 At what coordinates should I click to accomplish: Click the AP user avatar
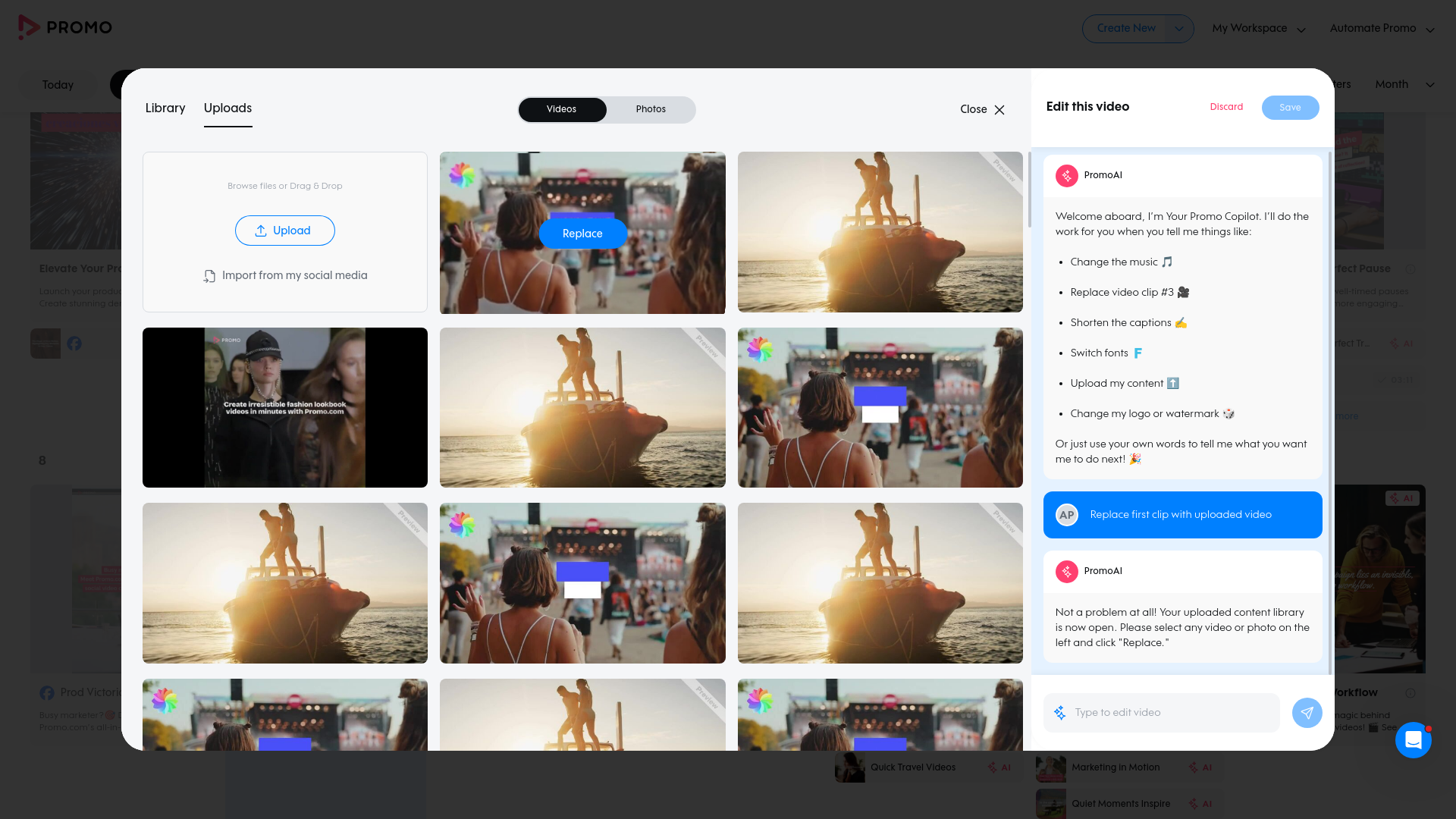tap(1067, 515)
